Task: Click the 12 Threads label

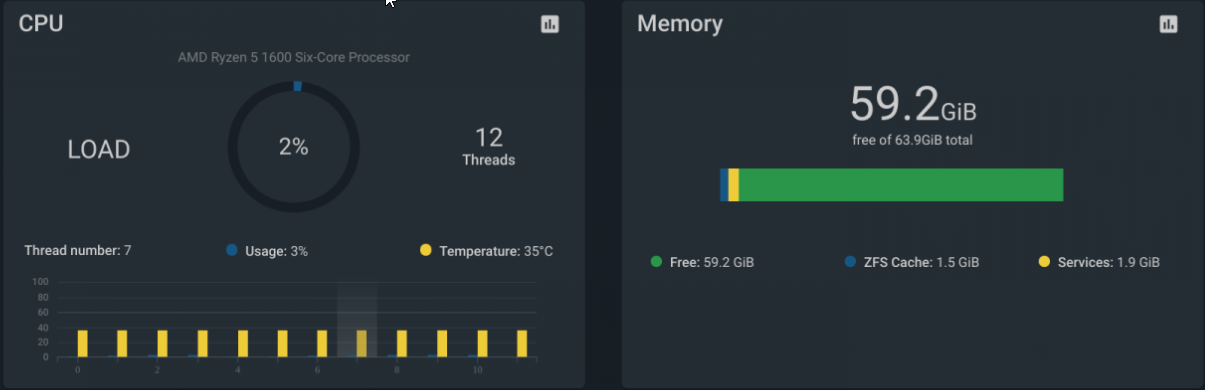Action: [x=489, y=146]
